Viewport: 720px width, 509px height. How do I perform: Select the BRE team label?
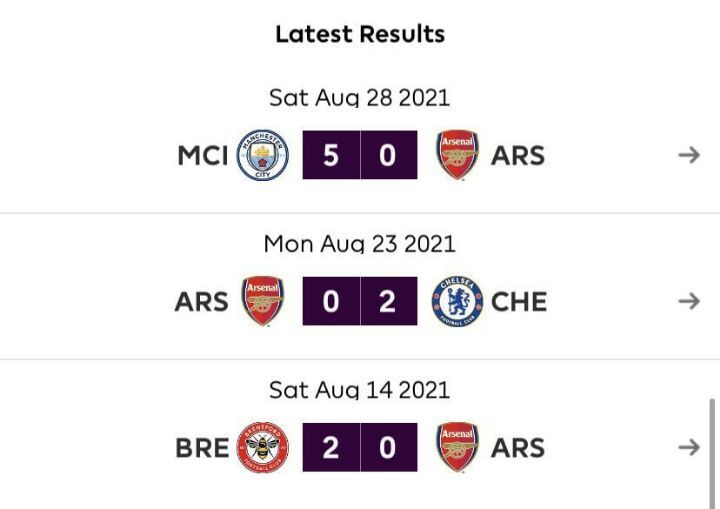click(202, 448)
